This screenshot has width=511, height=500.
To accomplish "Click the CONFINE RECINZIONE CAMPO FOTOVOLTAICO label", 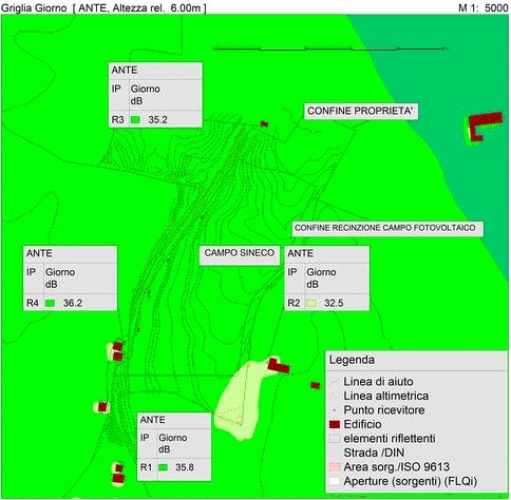I will point(385,228).
